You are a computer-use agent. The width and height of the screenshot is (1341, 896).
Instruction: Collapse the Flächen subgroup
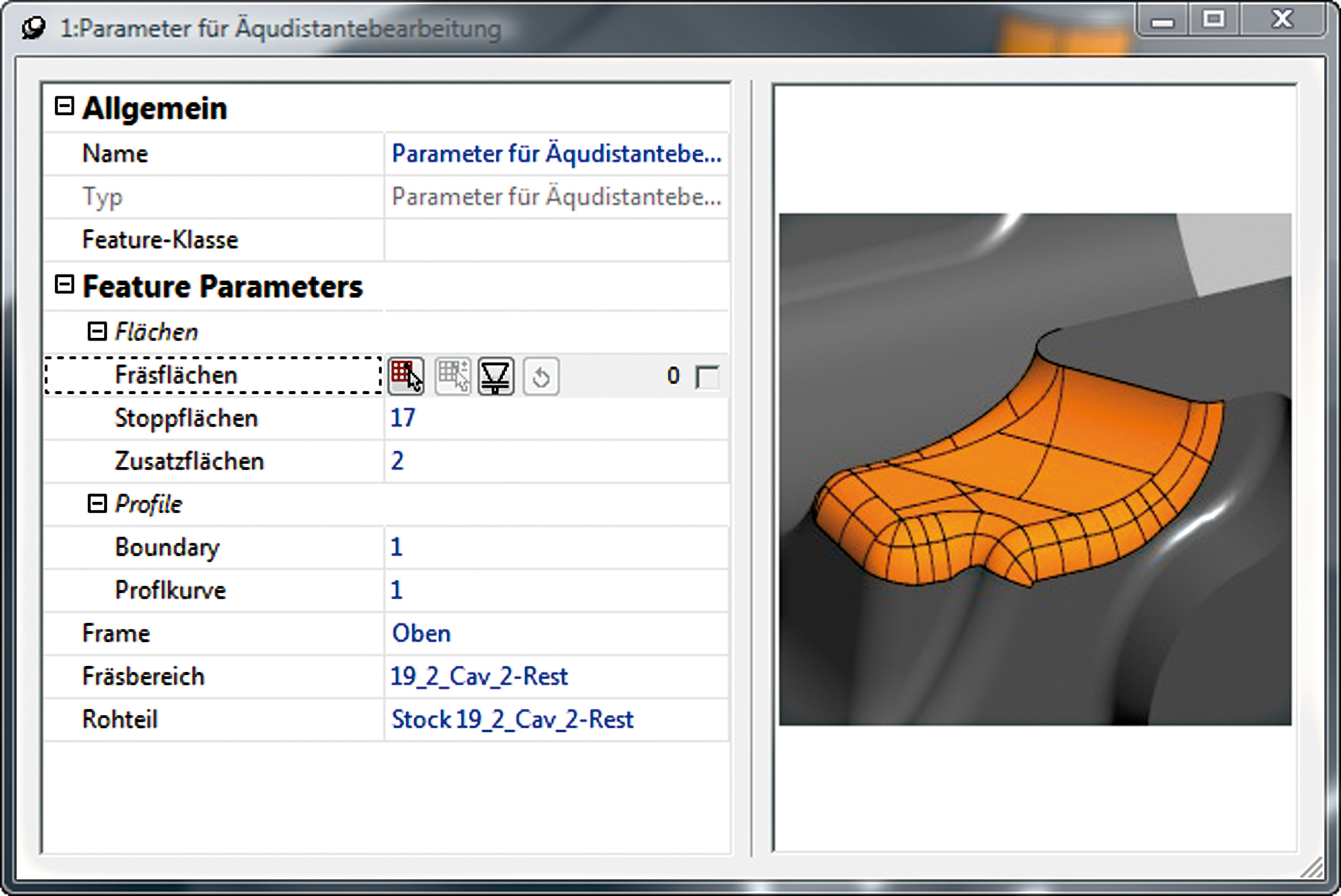point(96,331)
